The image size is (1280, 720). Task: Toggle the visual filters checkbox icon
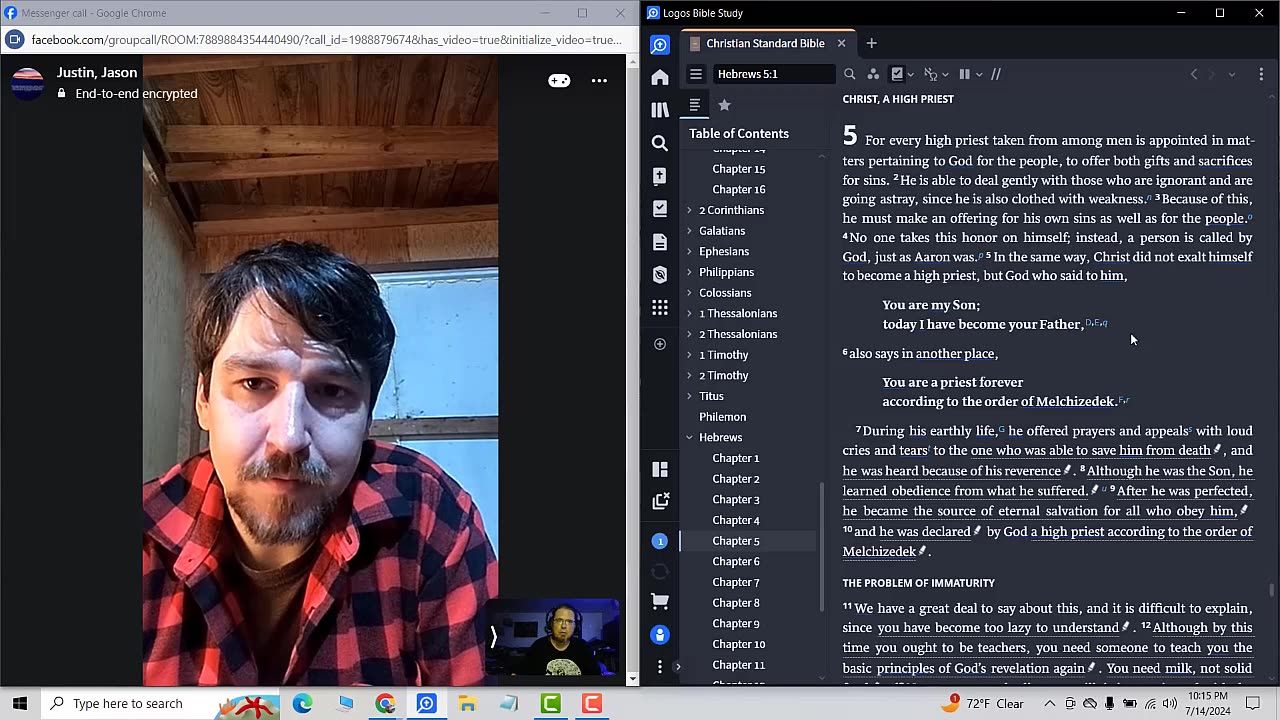[x=897, y=74]
